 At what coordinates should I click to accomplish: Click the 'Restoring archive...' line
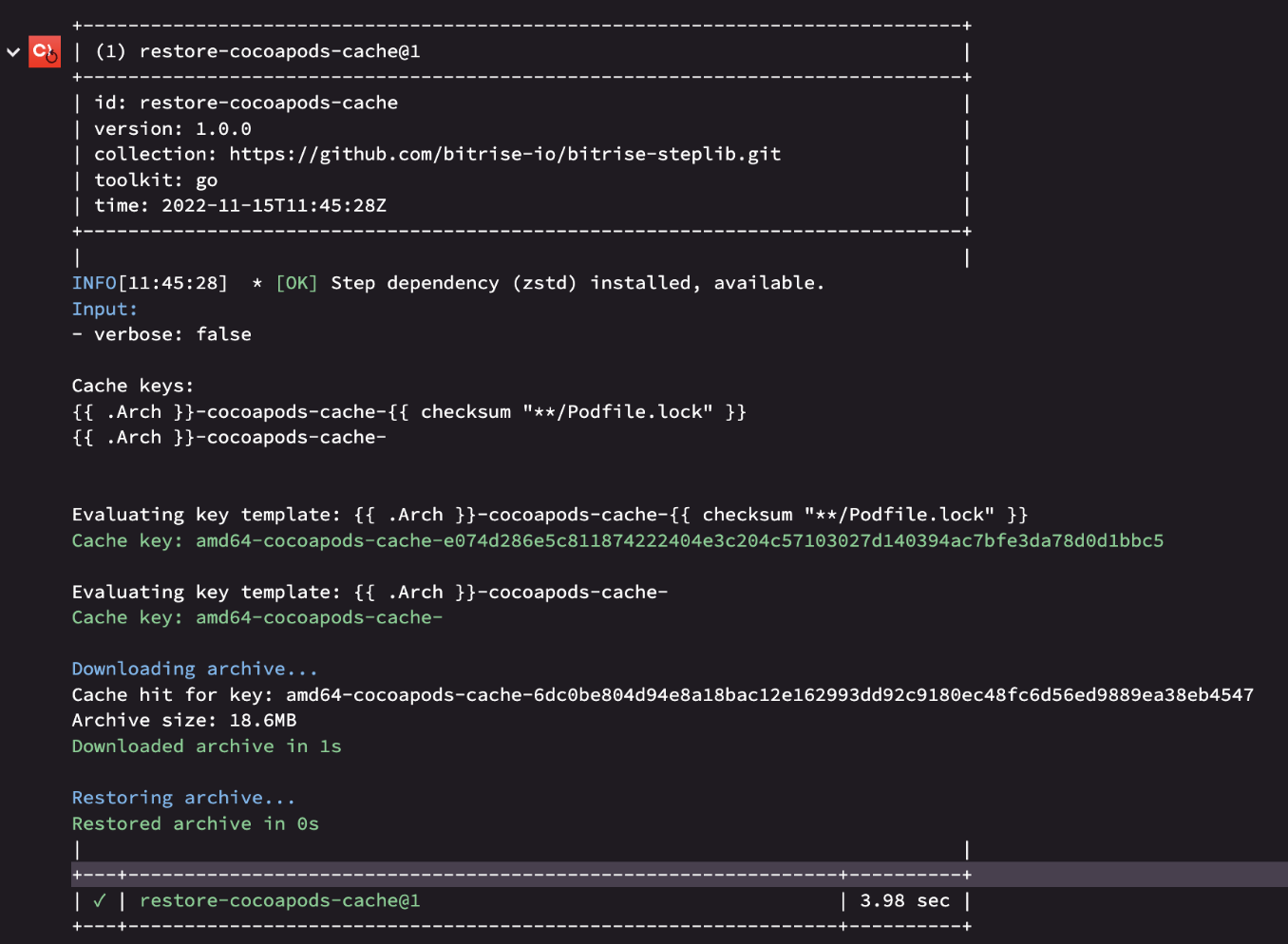(x=183, y=797)
